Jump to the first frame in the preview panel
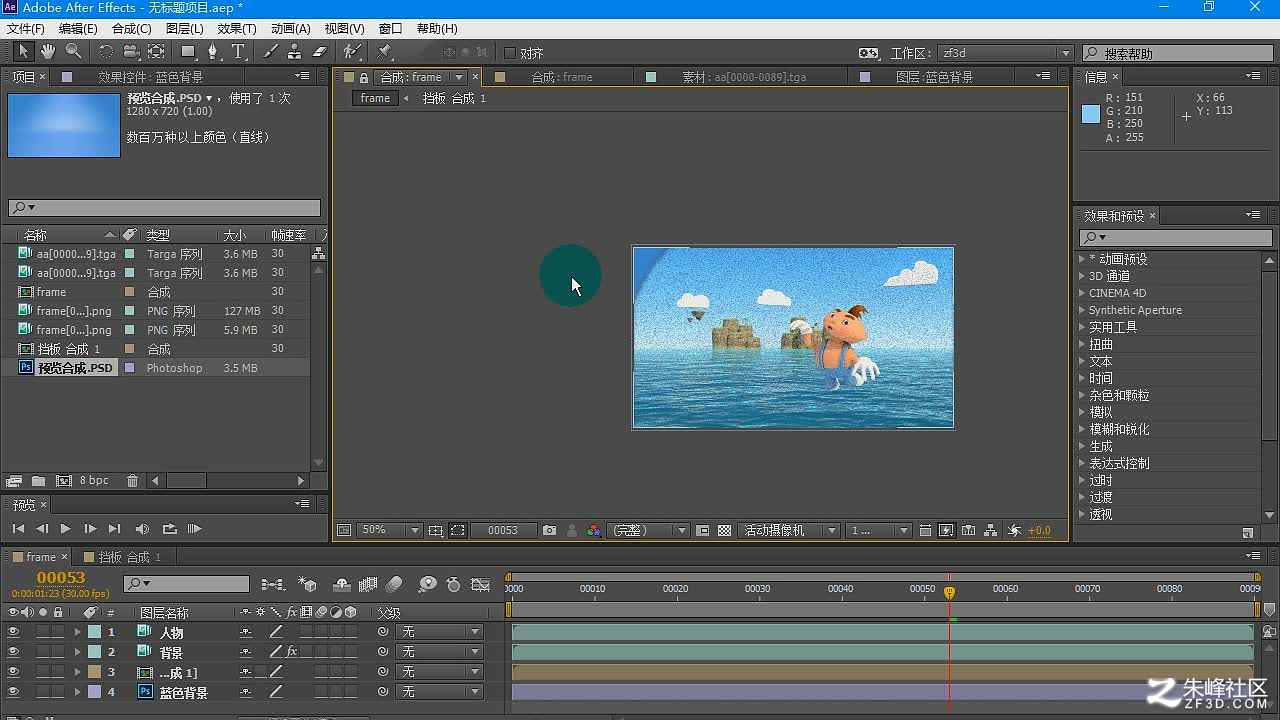The image size is (1280, 720). click(18, 529)
